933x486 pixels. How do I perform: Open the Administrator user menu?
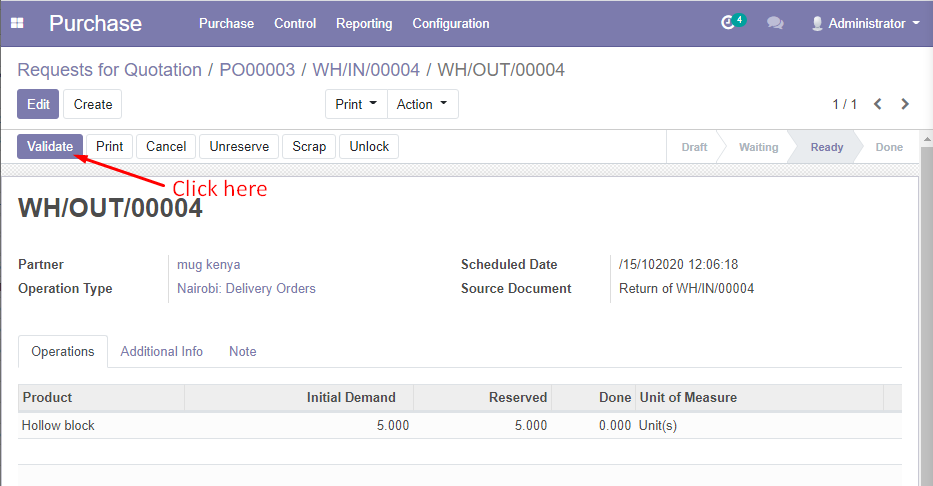[x=866, y=23]
